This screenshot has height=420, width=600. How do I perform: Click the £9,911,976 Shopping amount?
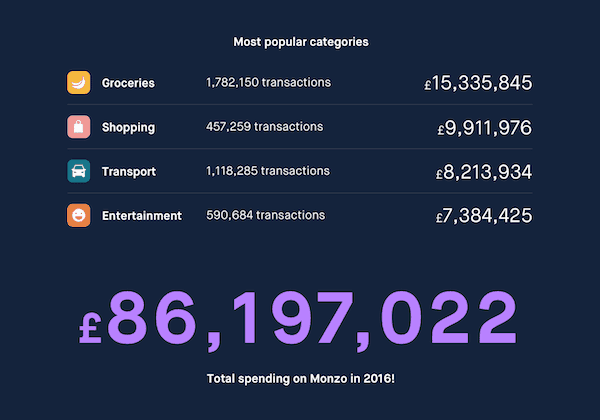pyautogui.click(x=485, y=128)
